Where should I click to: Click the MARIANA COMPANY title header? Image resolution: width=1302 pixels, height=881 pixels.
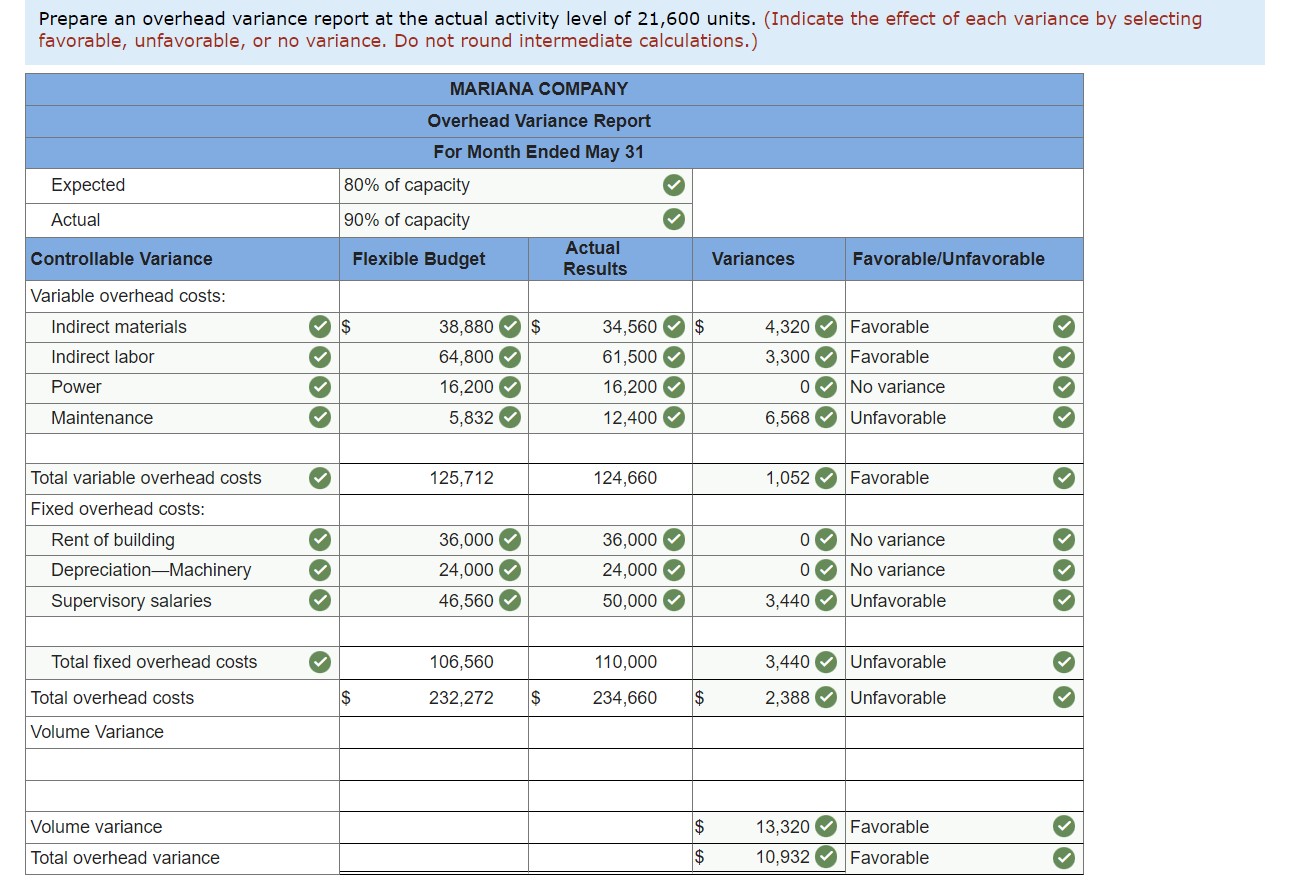539,88
